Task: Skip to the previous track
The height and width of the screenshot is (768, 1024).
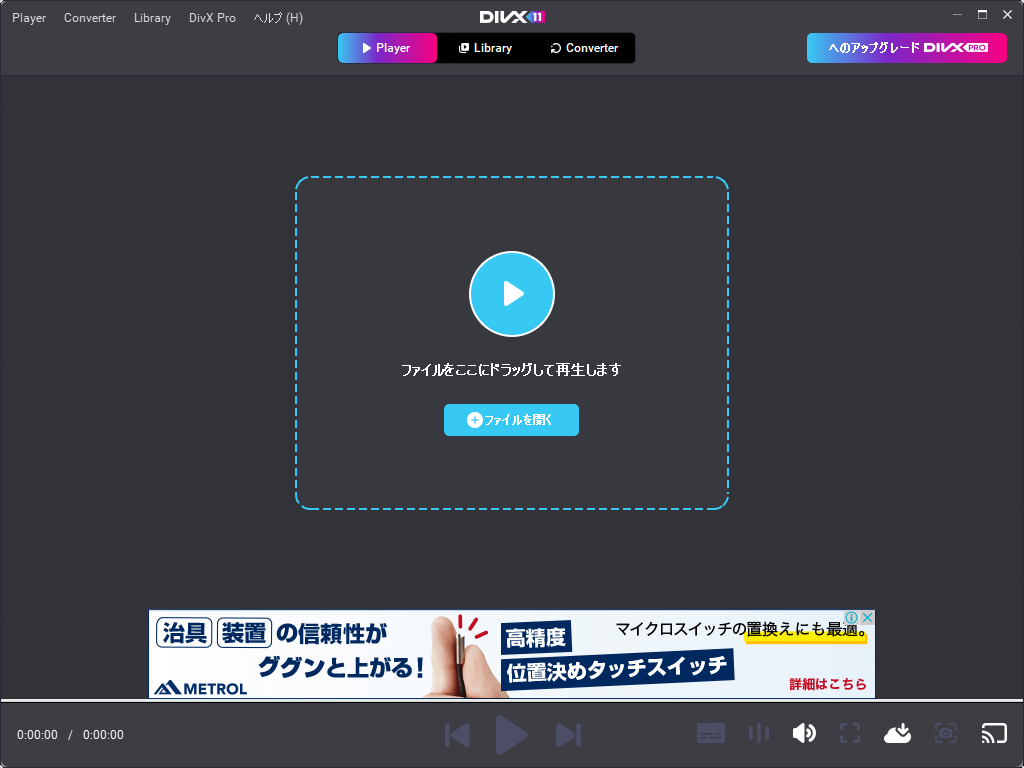Action: (x=457, y=734)
